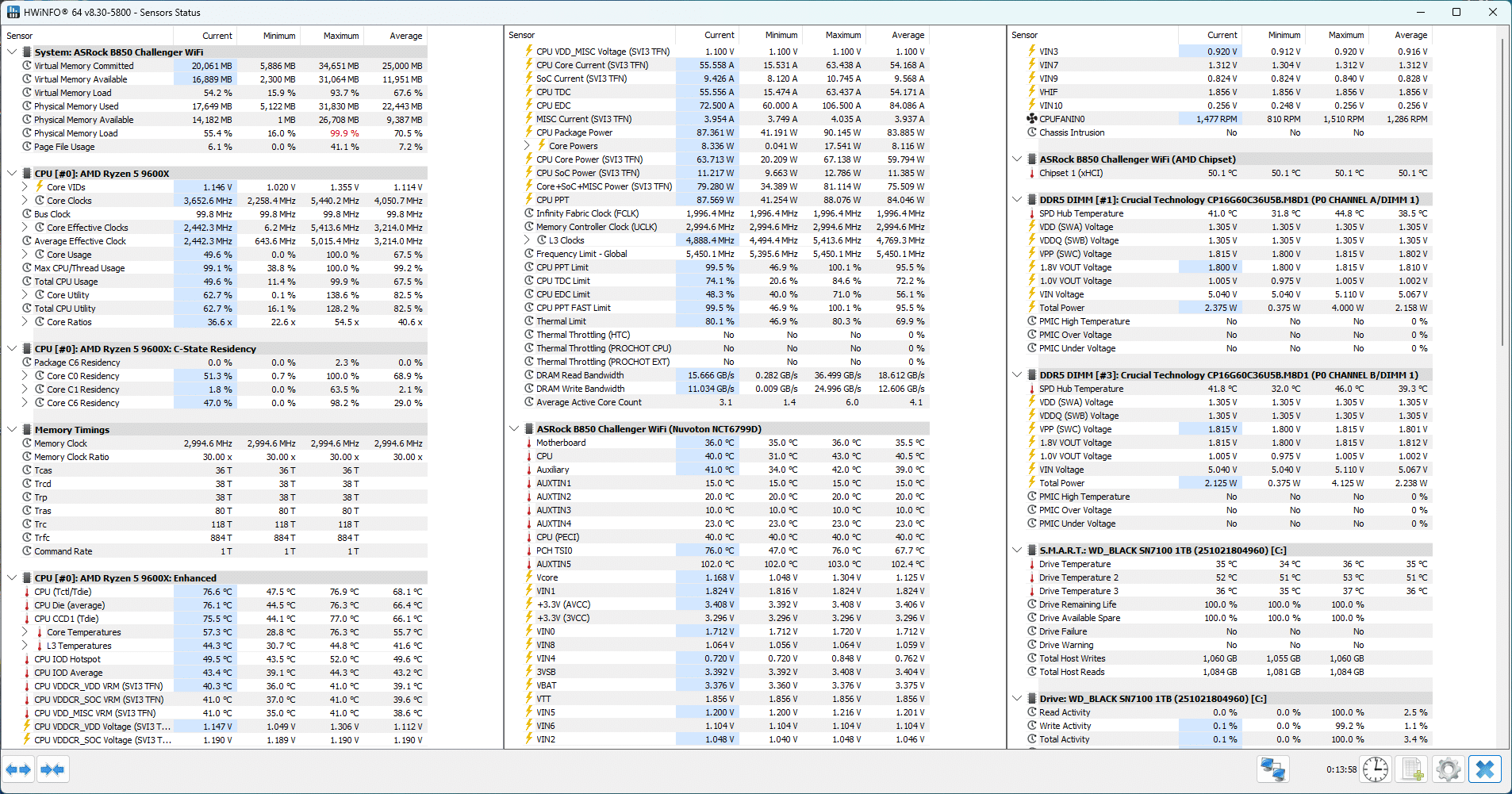Click the fan icon beside CPUFANIN0
The width and height of the screenshot is (1512, 794).
pos(1032,119)
